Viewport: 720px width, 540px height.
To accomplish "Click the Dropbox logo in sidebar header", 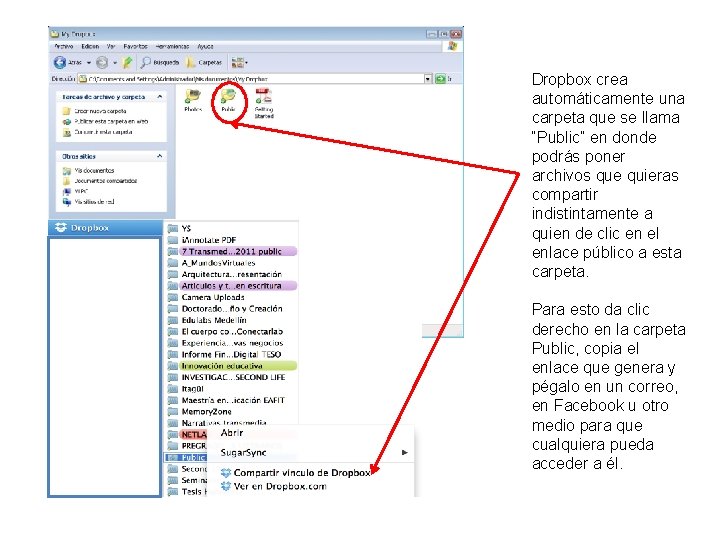I will point(61,227).
